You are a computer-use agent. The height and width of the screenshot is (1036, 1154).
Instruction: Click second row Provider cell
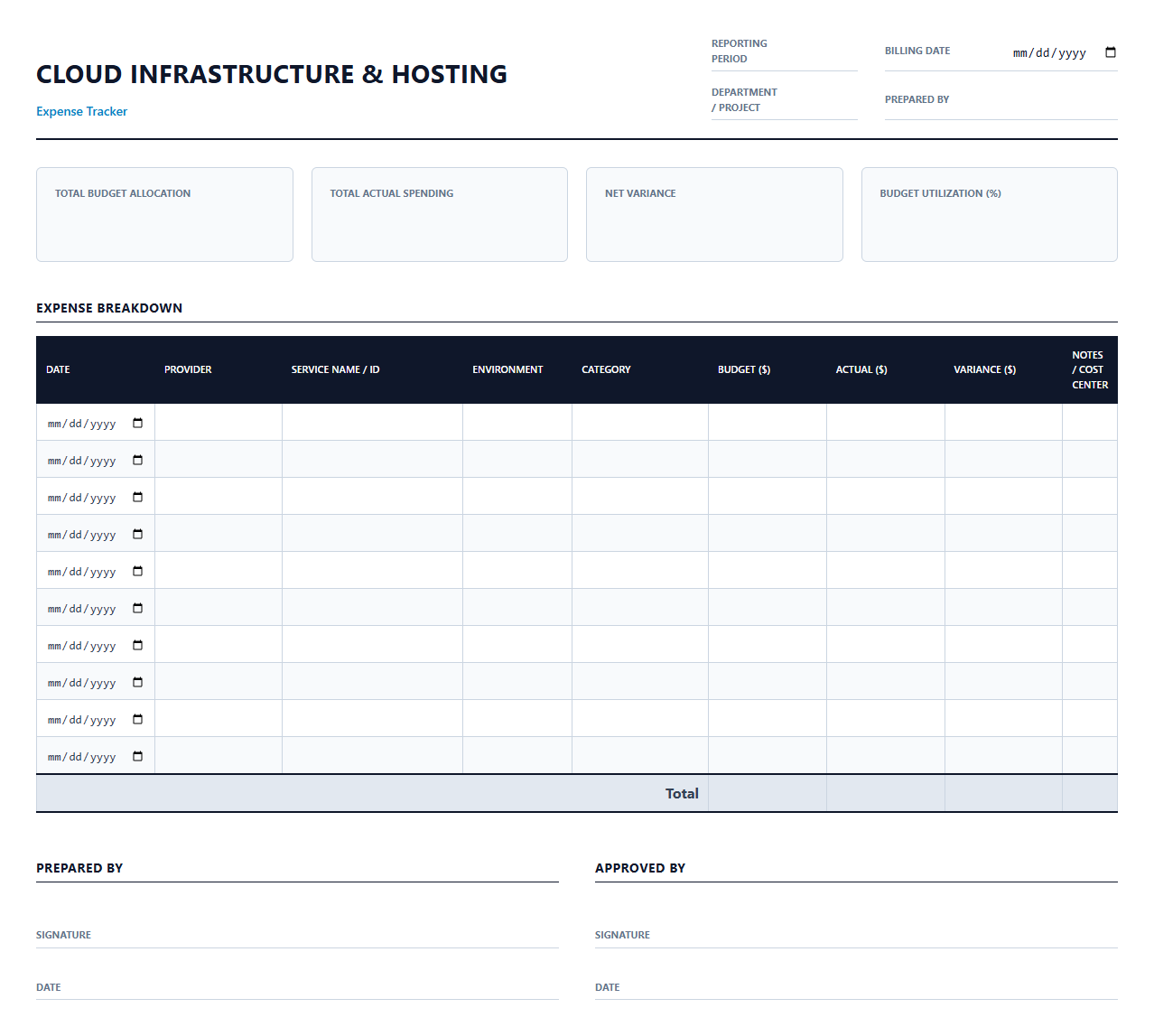pyautogui.click(x=219, y=460)
